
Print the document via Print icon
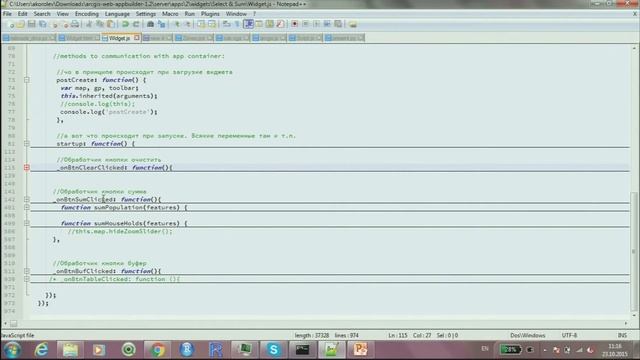pos(75,24)
